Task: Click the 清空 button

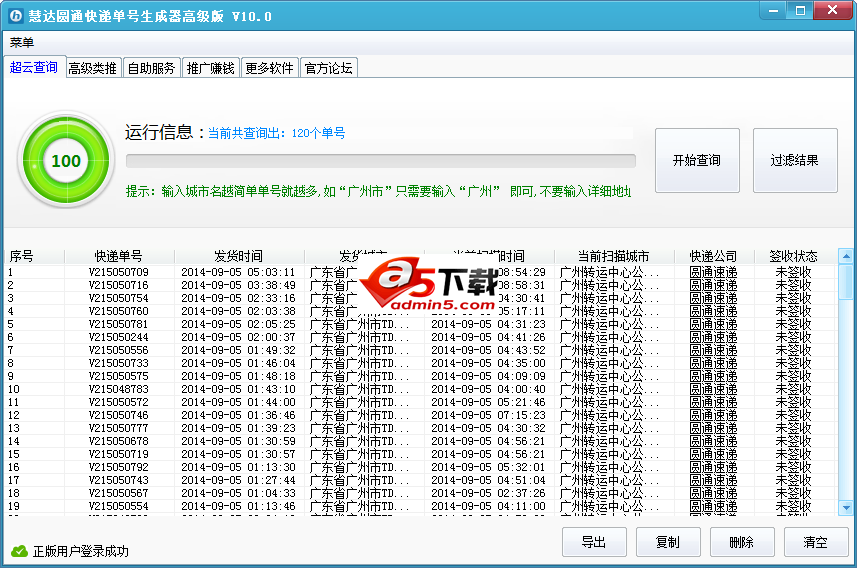Action: click(815, 542)
